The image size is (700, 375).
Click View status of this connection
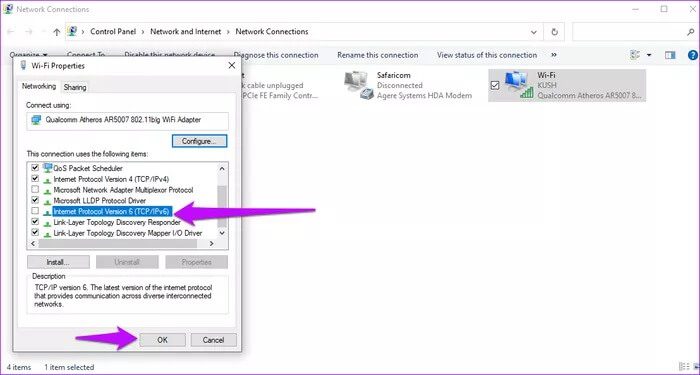point(487,55)
